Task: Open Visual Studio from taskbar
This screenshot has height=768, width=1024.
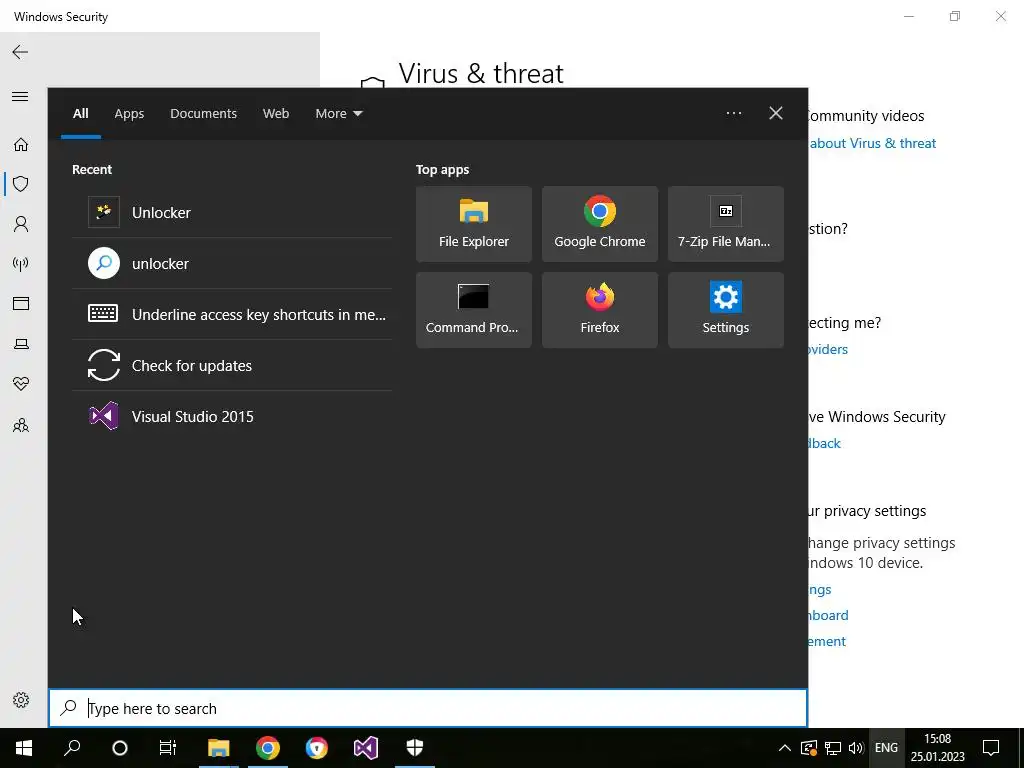Action: [366, 748]
